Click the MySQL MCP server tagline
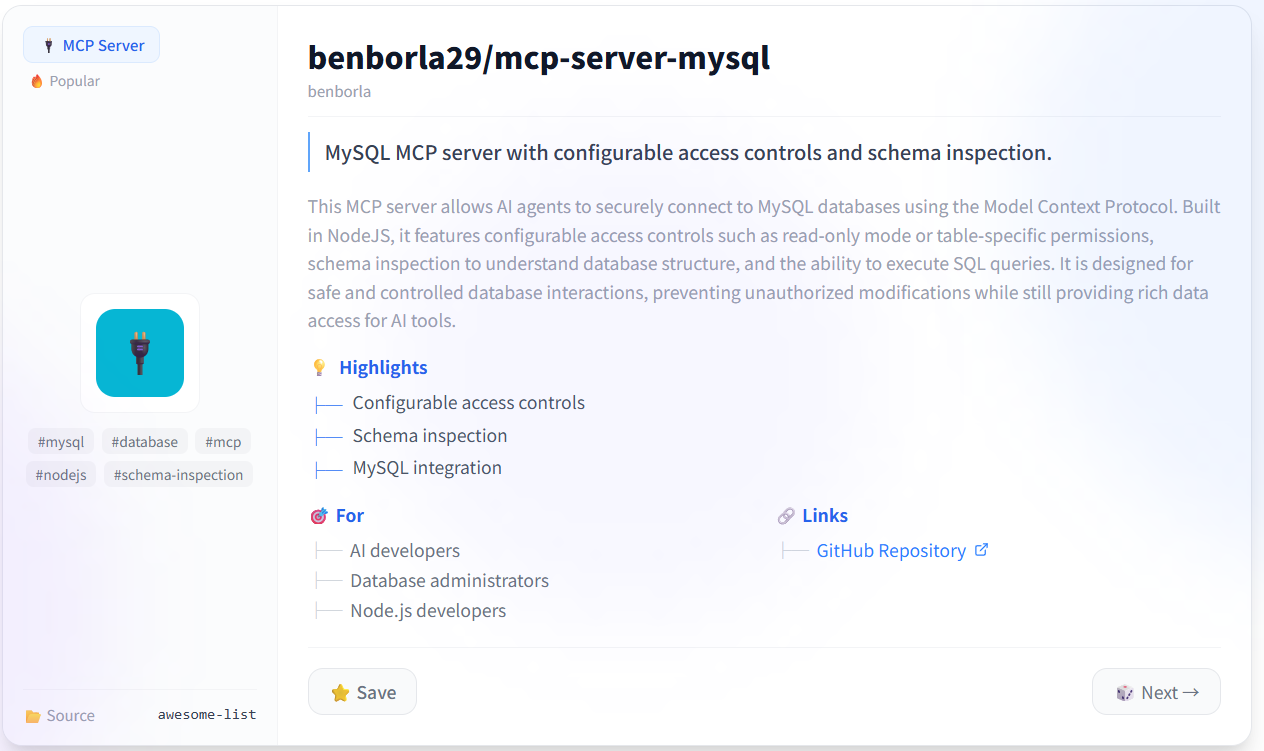This screenshot has width=1264, height=751. 688,153
